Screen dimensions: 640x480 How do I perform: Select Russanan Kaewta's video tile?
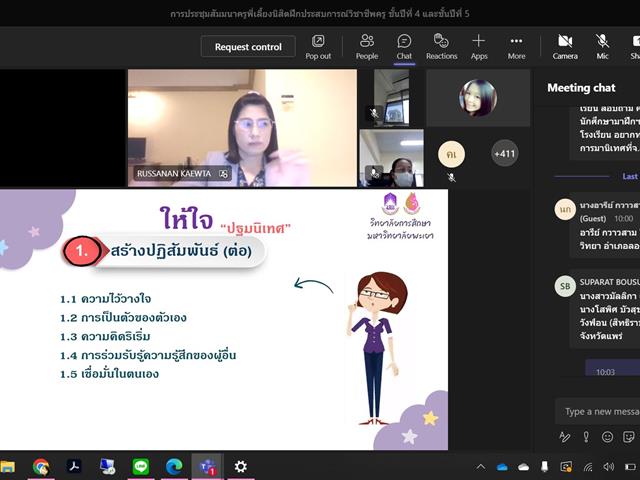tap(242, 128)
